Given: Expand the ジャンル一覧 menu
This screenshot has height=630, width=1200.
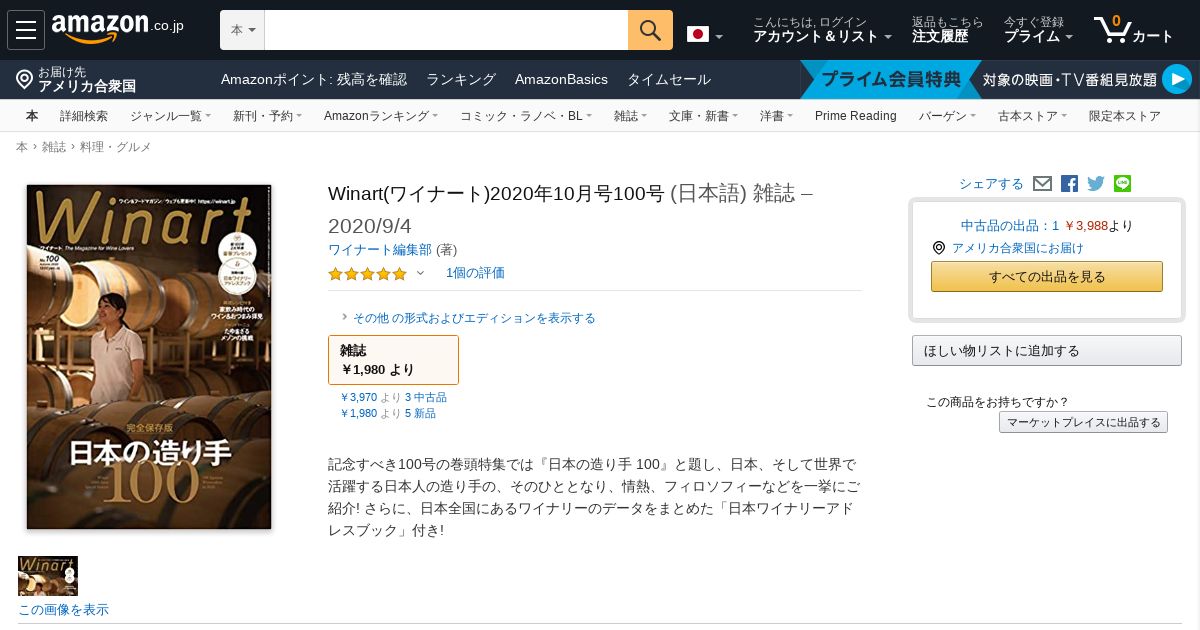Looking at the screenshot, I should click(170, 116).
